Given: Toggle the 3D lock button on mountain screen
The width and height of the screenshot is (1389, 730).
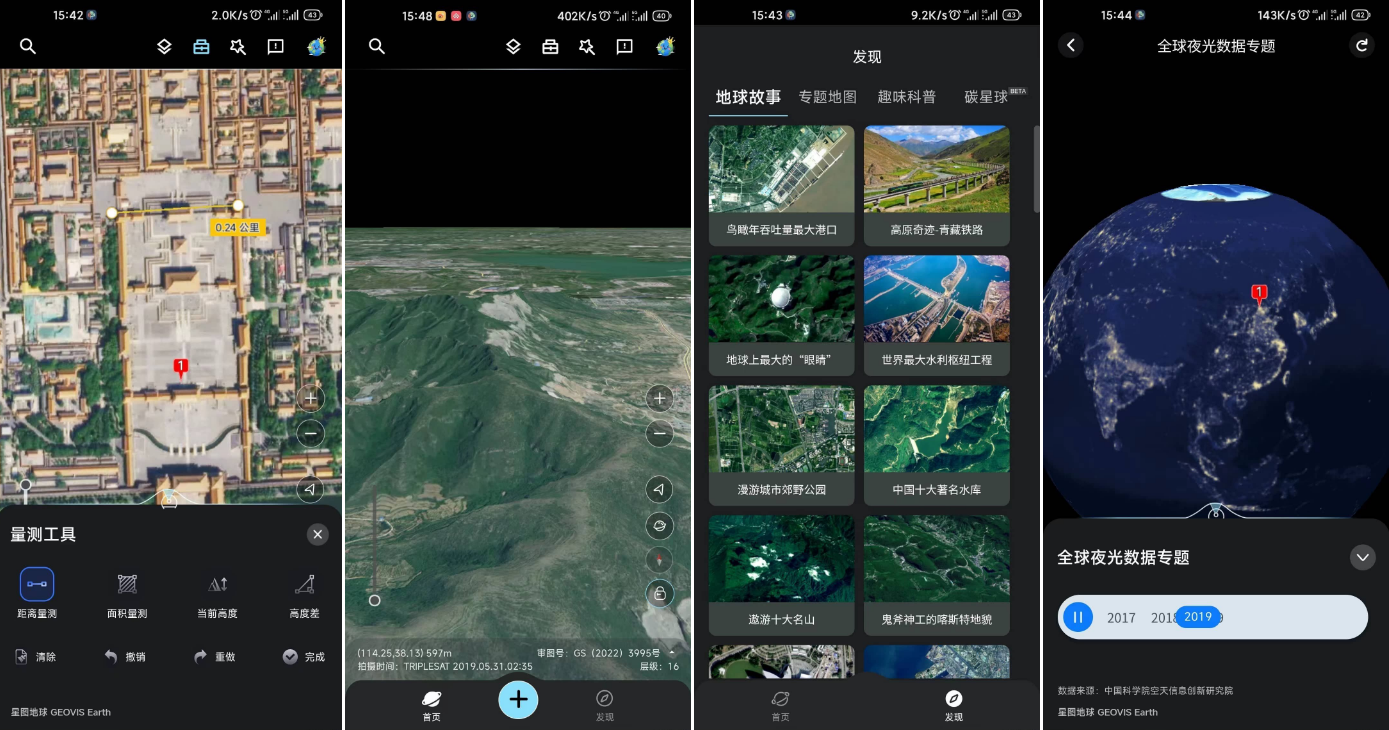Looking at the screenshot, I should [659, 594].
